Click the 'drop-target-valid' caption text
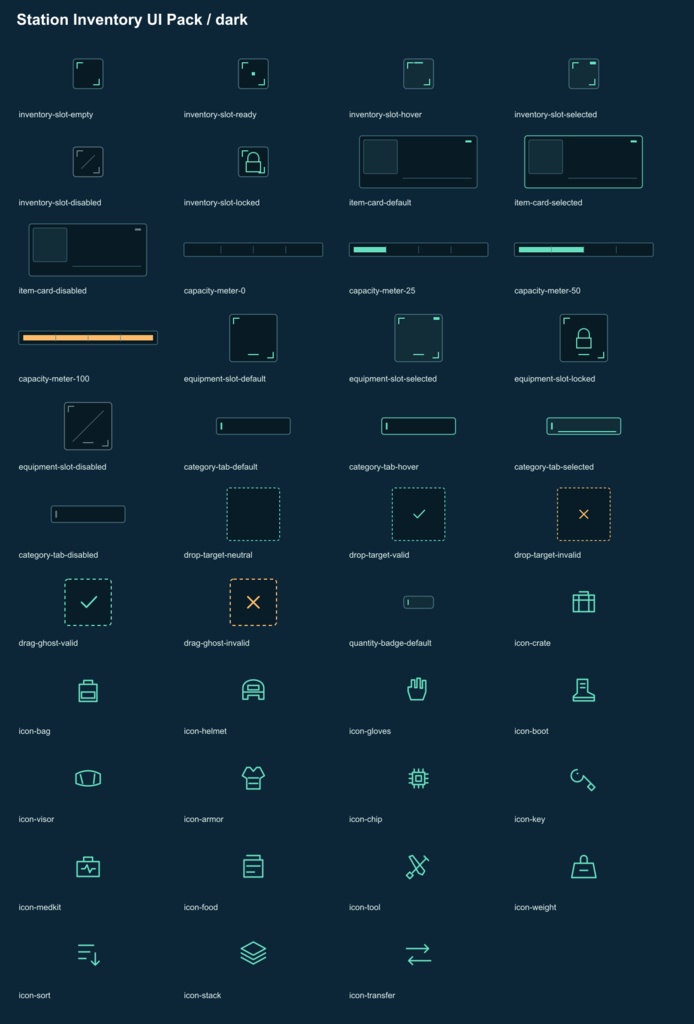The height and width of the screenshot is (1024, 694). click(379, 555)
